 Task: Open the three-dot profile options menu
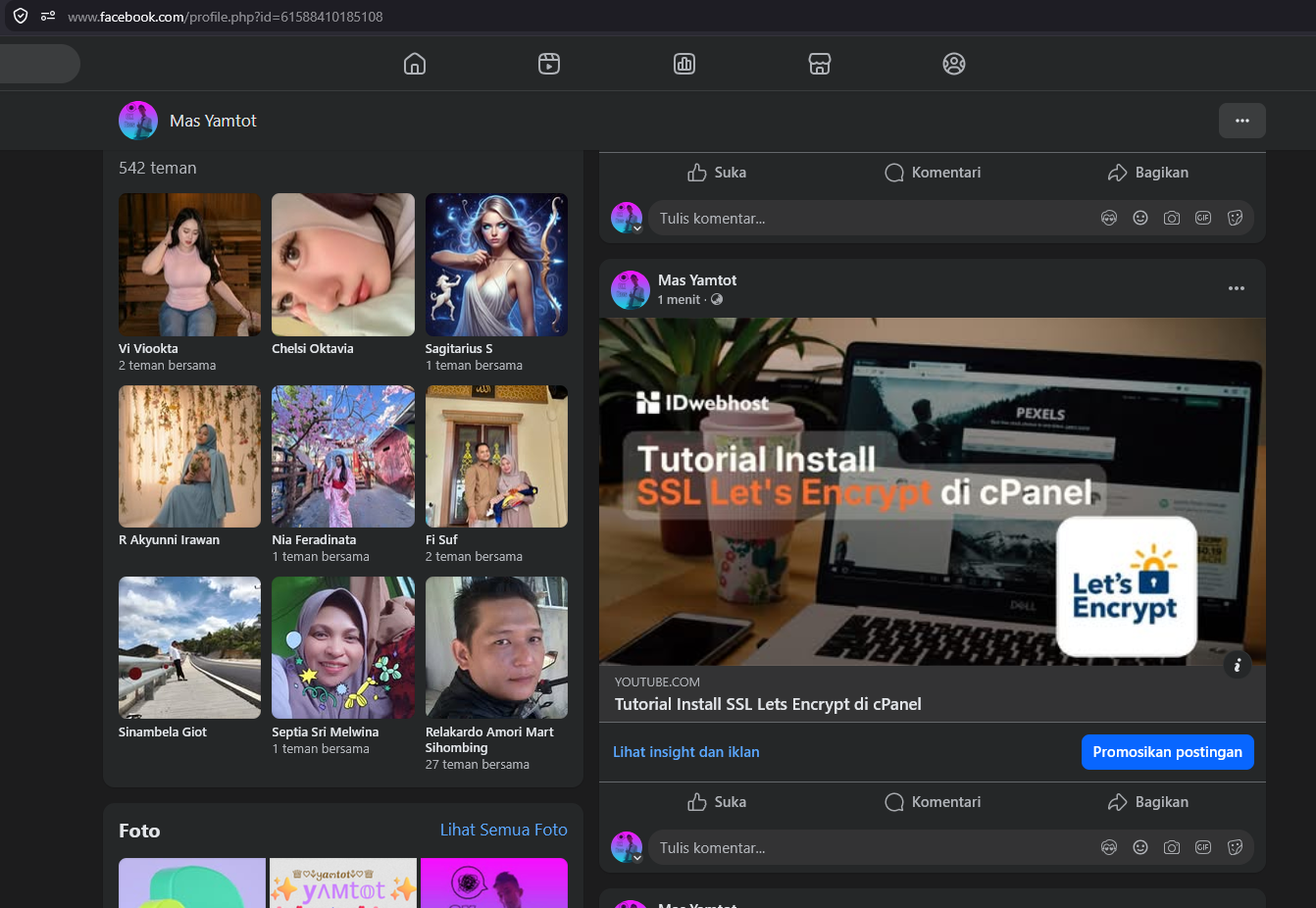(x=1242, y=121)
